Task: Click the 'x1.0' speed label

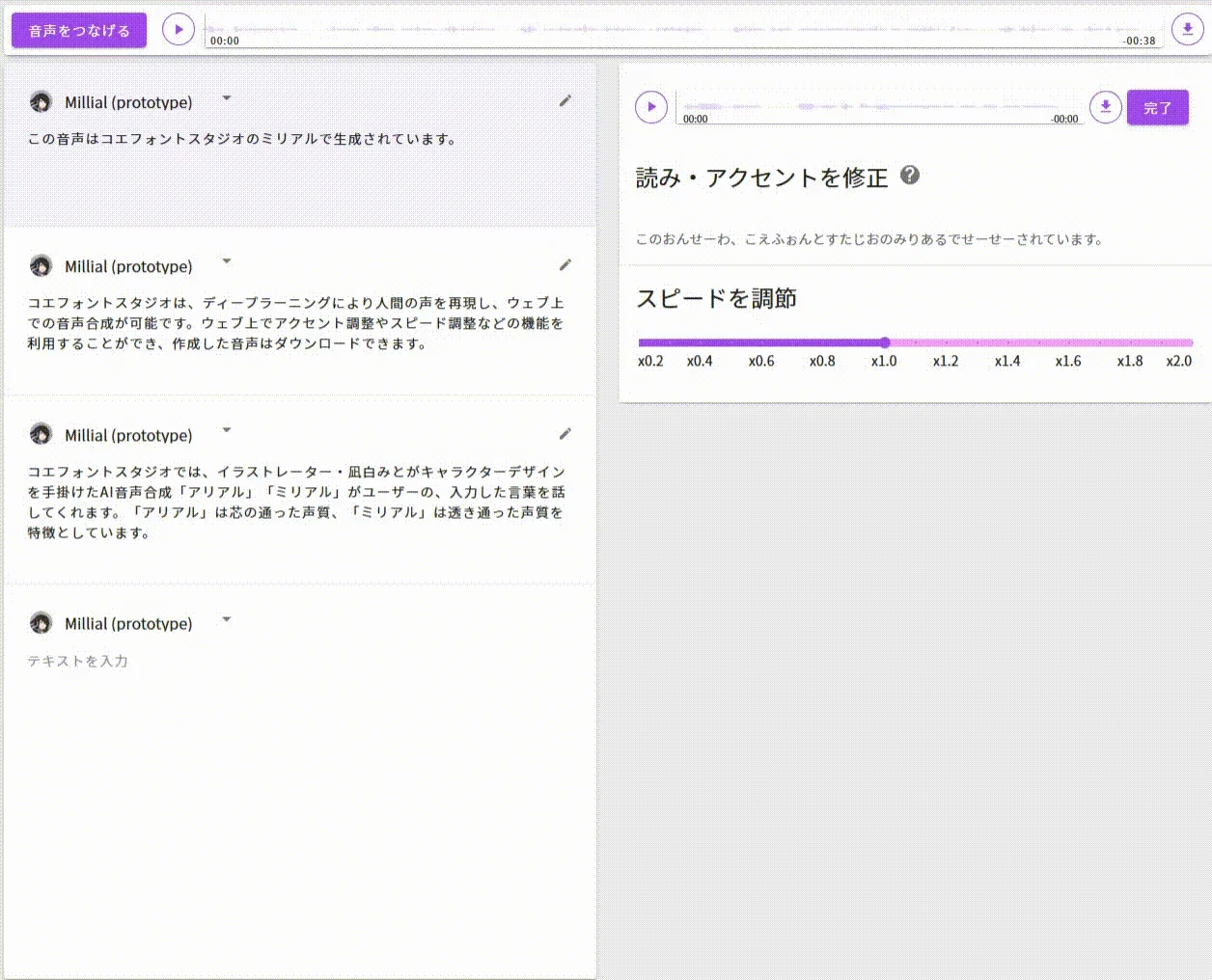Action: (x=884, y=361)
